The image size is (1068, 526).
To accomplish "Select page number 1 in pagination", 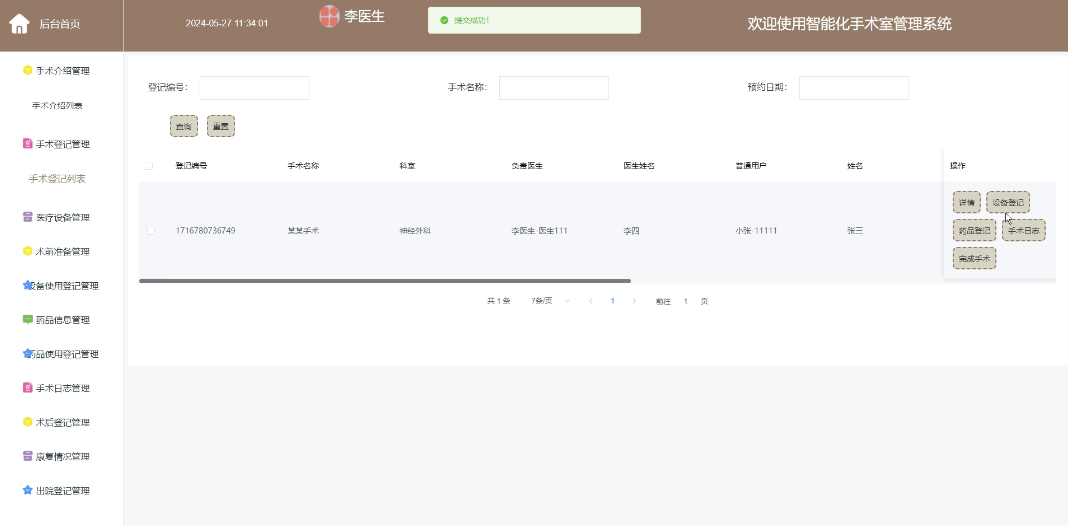I will pos(612,301).
